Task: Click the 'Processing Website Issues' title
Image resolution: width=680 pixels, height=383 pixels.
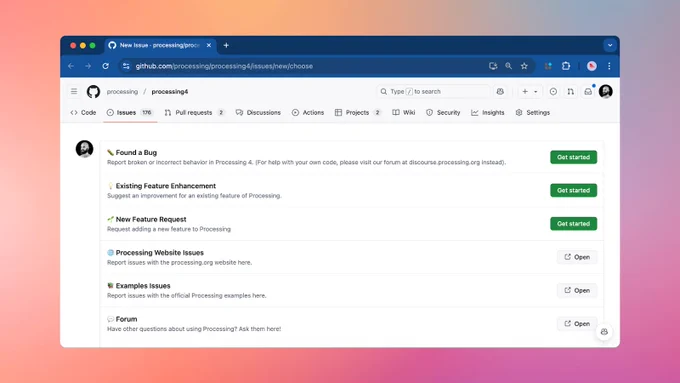Action: click(x=160, y=252)
